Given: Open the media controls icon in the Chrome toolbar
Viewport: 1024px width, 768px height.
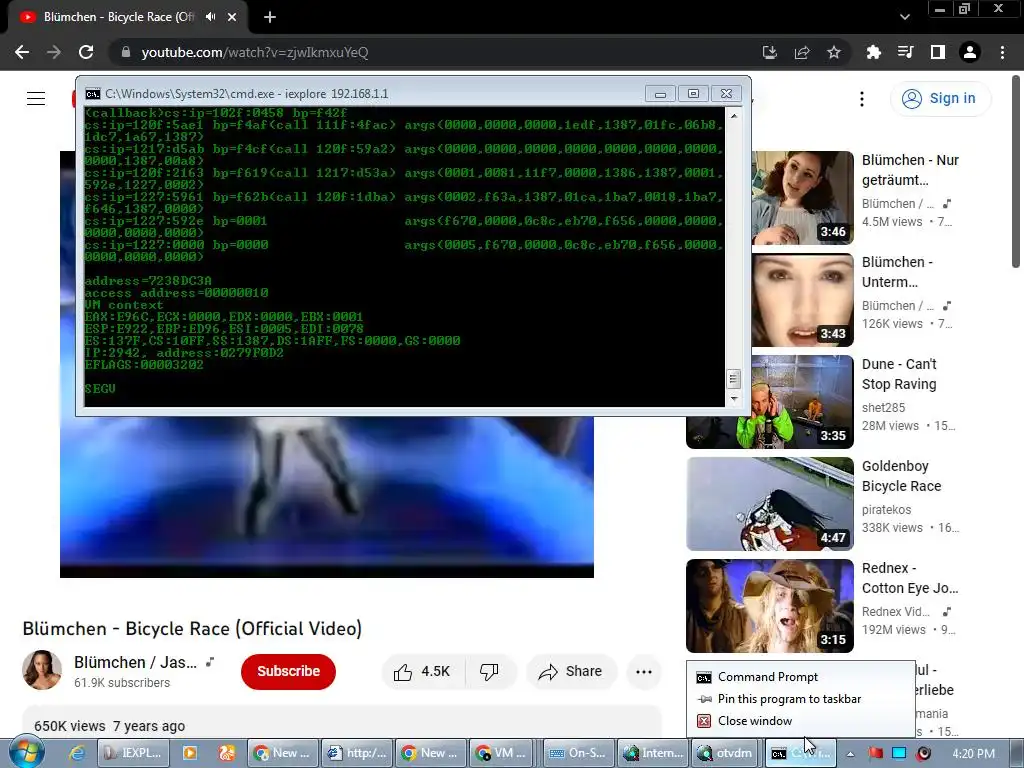Looking at the screenshot, I should coord(905,52).
